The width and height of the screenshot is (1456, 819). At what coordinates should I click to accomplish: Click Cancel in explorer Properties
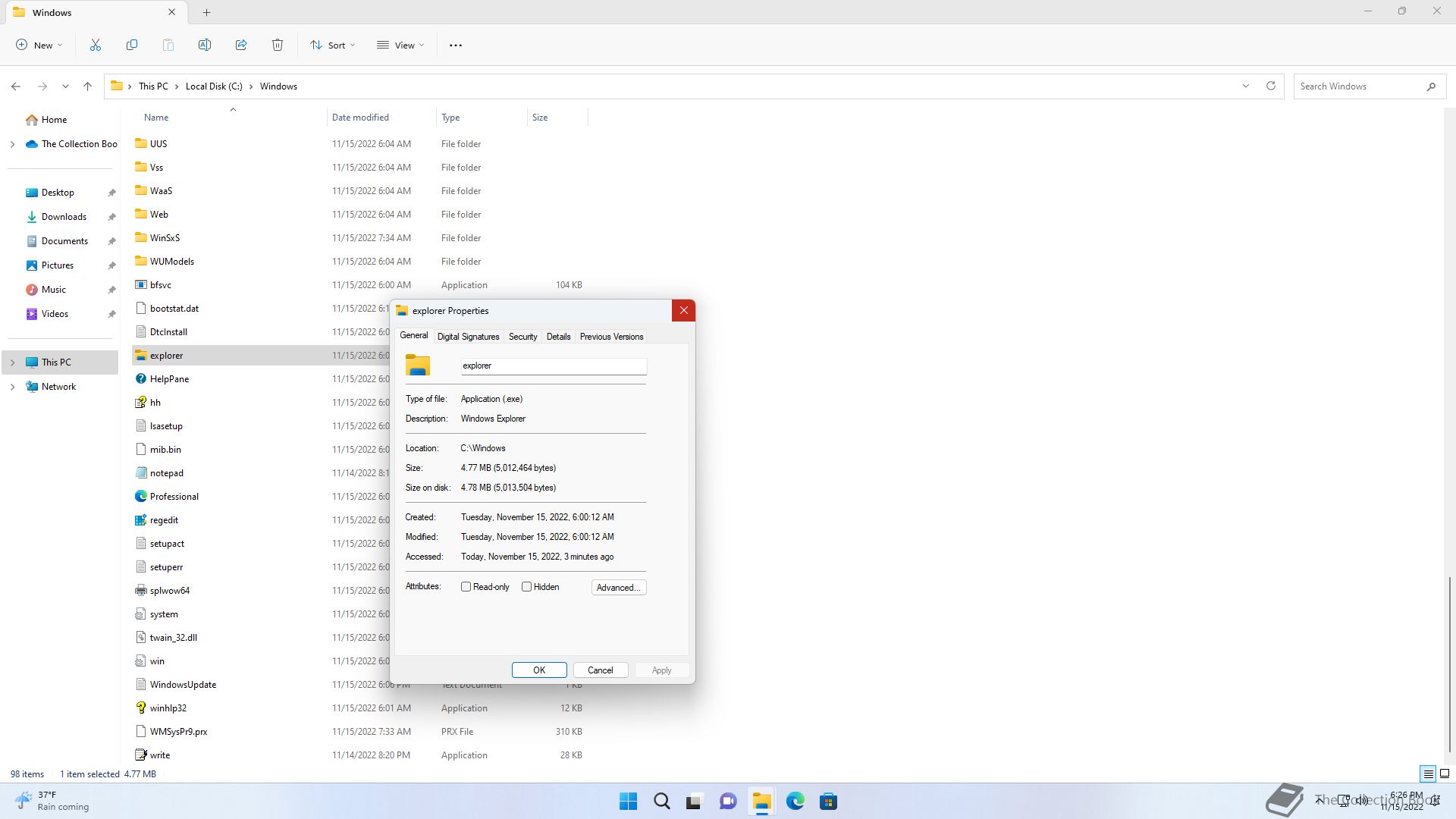600,670
